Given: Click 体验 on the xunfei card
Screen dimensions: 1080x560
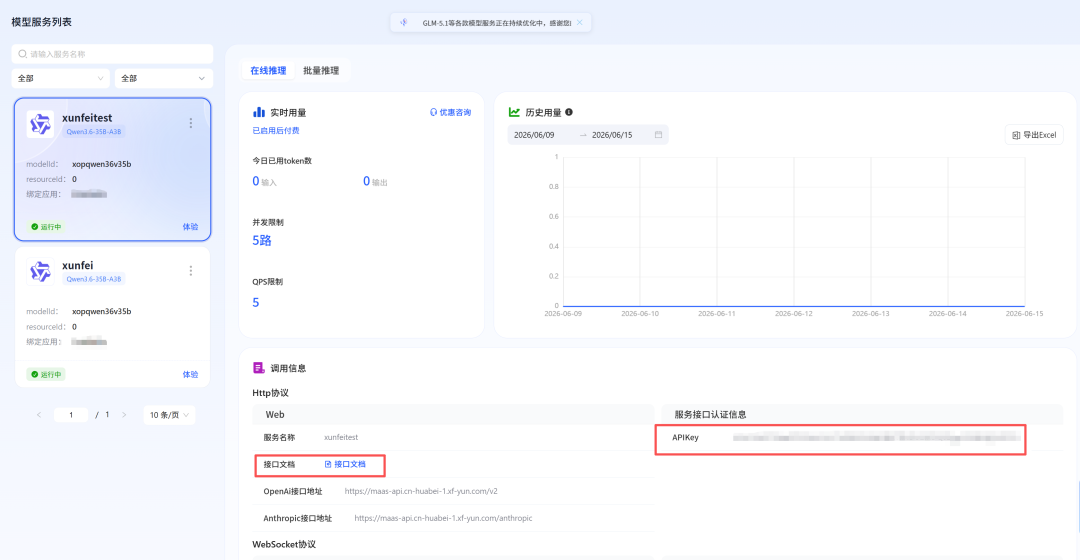Looking at the screenshot, I should coord(190,375).
